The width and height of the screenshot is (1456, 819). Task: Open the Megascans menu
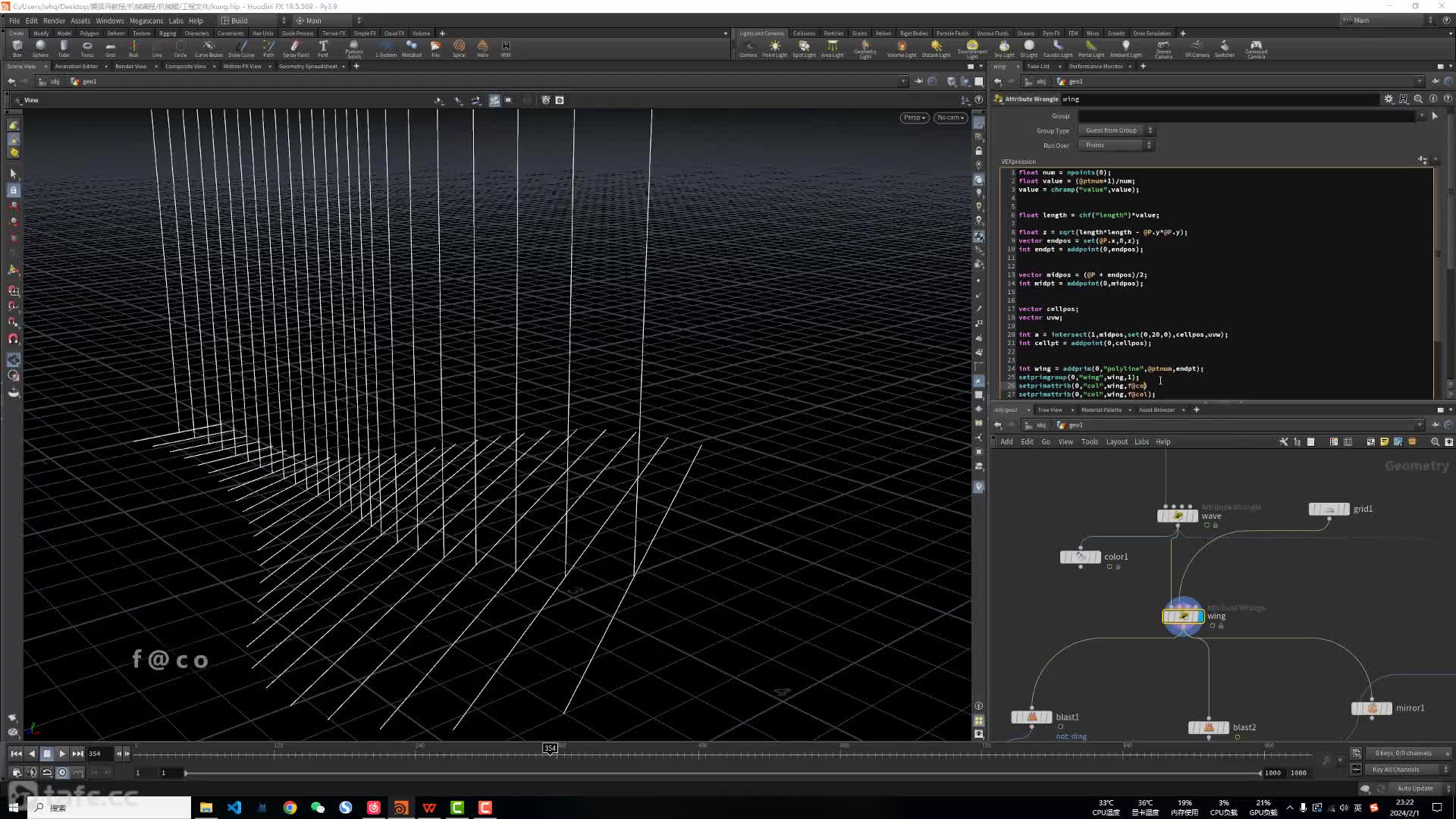tap(146, 20)
